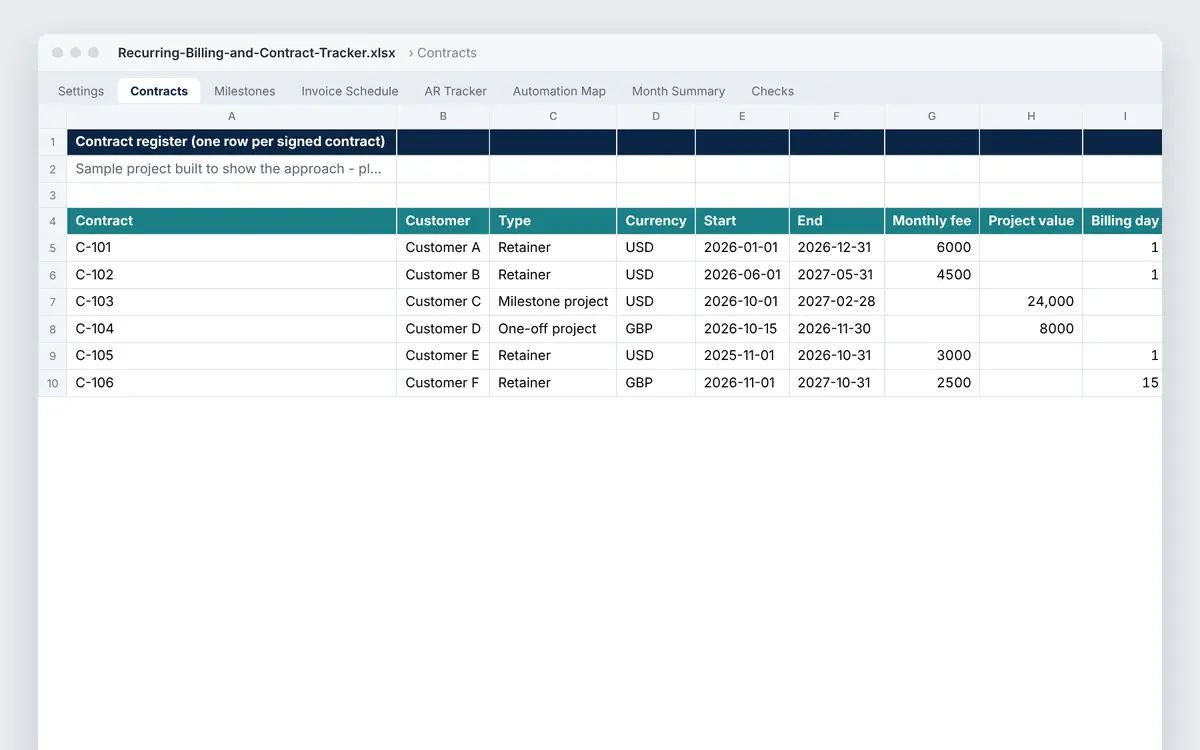Select column H header
The height and width of the screenshot is (750, 1200).
click(x=1031, y=116)
